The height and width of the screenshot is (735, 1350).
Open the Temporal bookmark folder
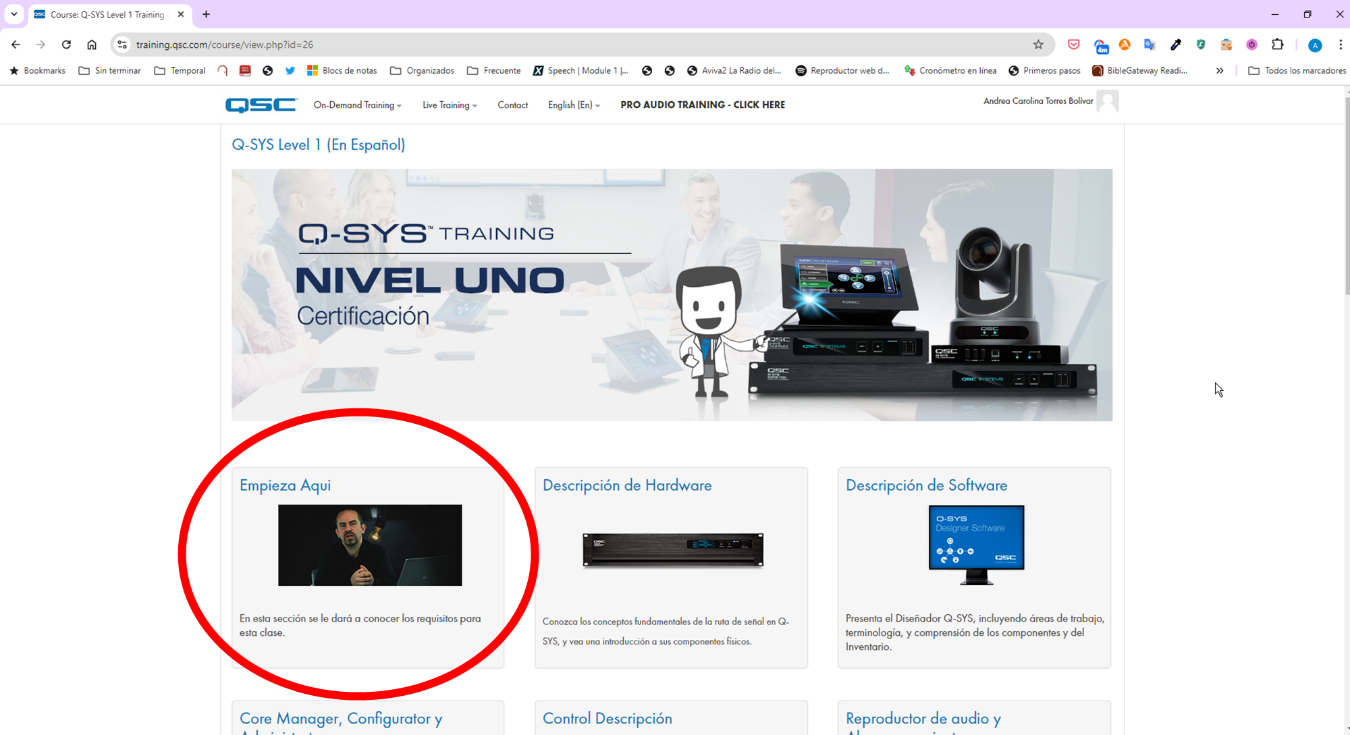[x=180, y=71]
